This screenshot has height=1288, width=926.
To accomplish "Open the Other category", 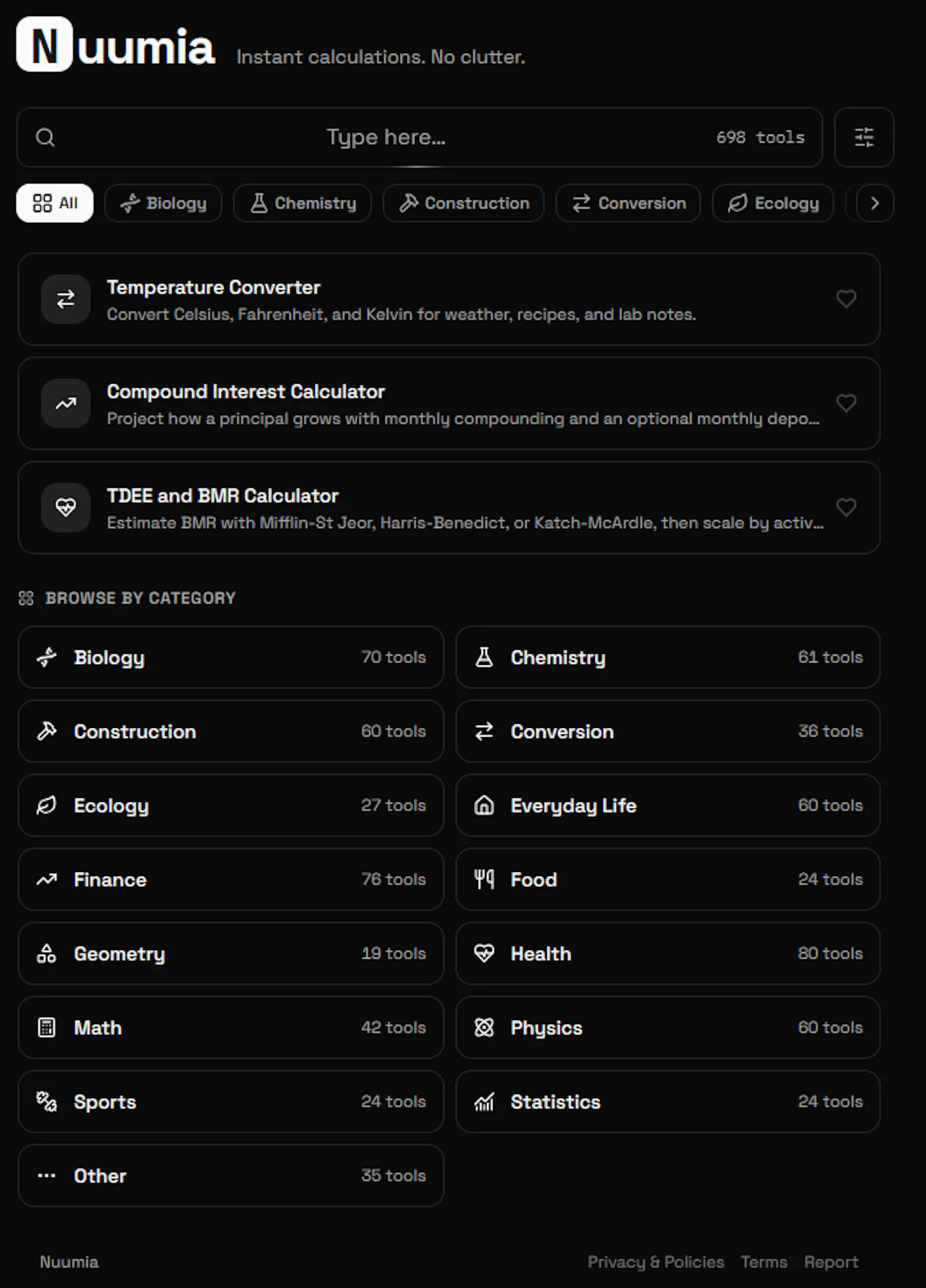I will pyautogui.click(x=231, y=1176).
